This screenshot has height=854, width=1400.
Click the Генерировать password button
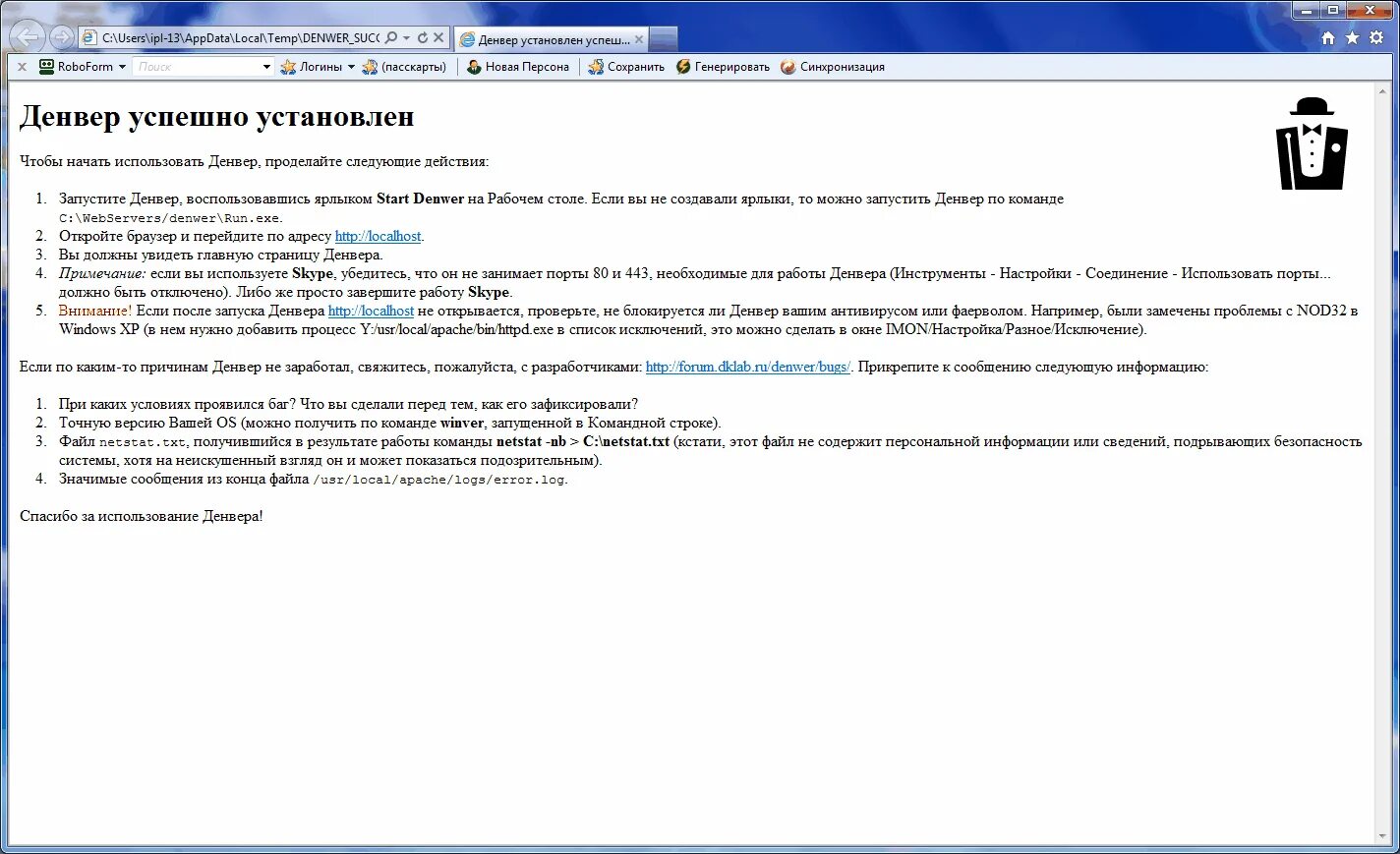click(x=723, y=67)
